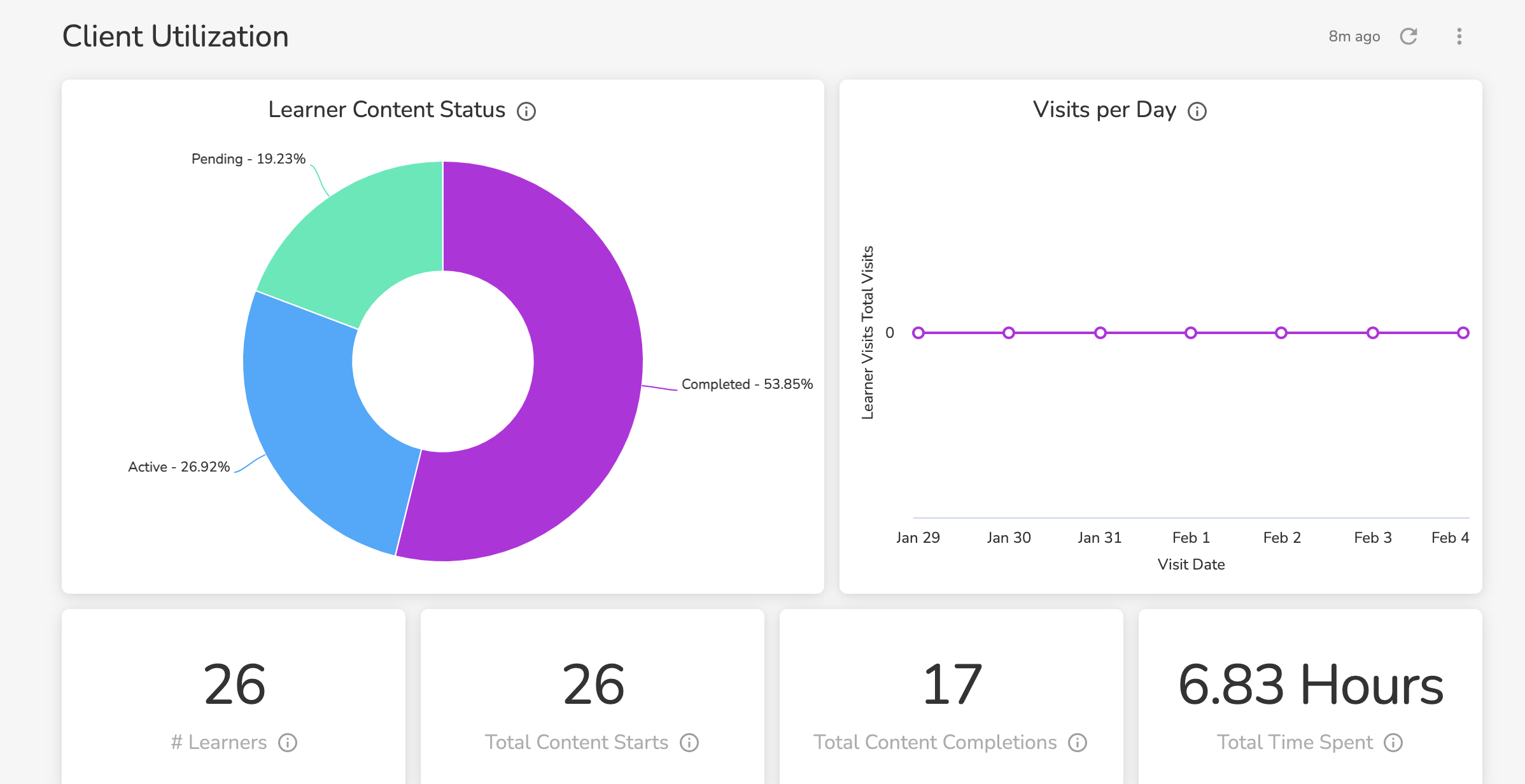Click the 'Visit Date' axis title
This screenshot has width=1525, height=784.
point(1191,564)
